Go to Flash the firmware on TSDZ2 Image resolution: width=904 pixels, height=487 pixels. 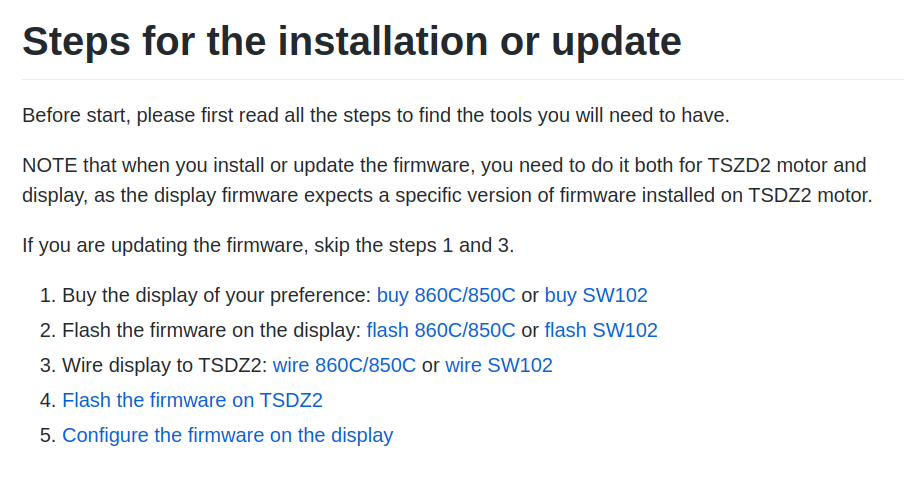tap(193, 400)
